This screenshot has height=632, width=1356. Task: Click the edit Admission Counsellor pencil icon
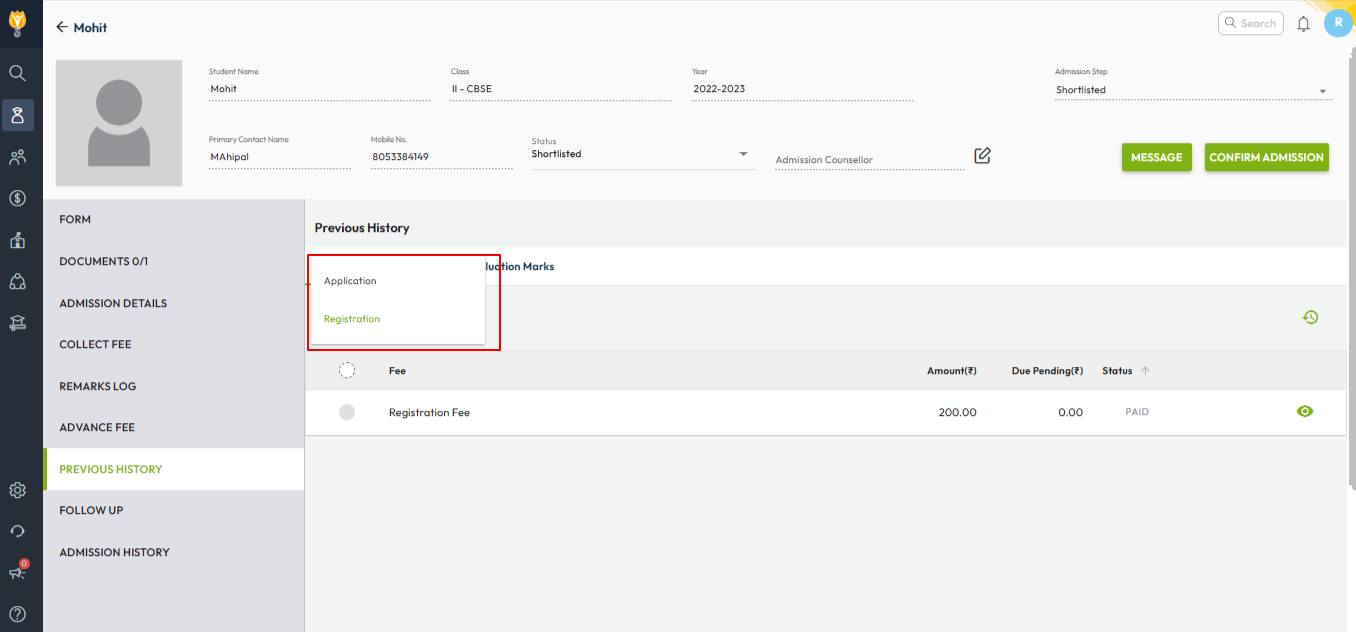pyautogui.click(x=982, y=156)
